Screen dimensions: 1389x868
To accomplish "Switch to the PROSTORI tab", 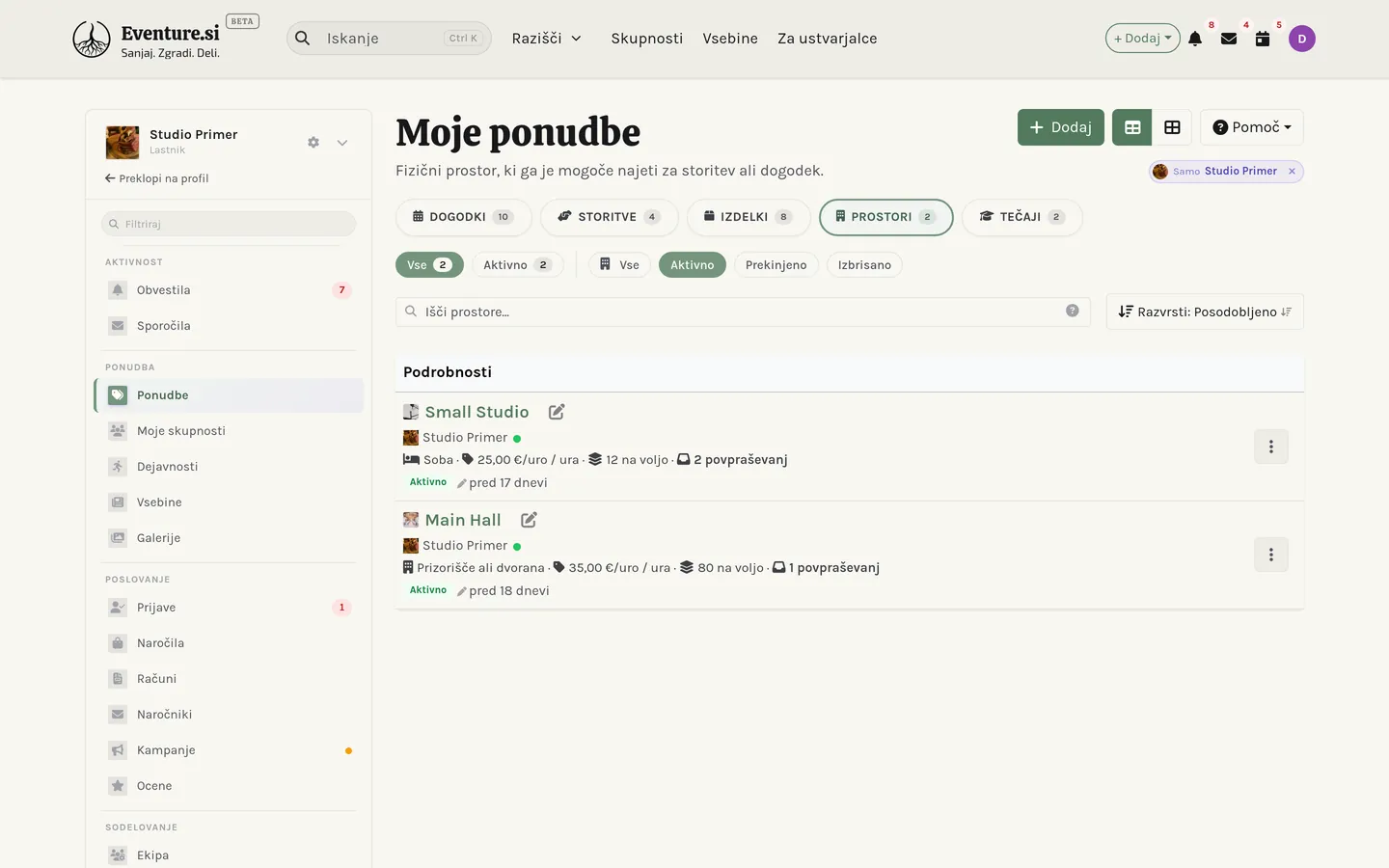I will coord(885,217).
